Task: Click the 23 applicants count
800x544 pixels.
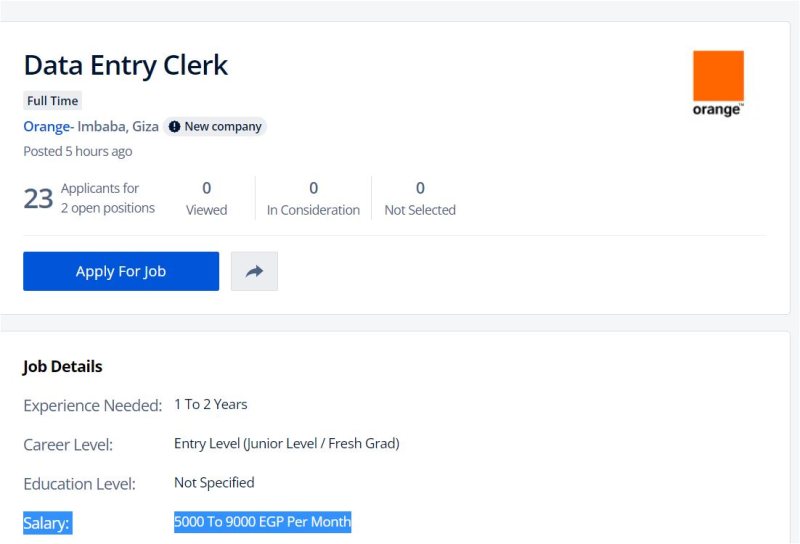Action: [x=38, y=199]
